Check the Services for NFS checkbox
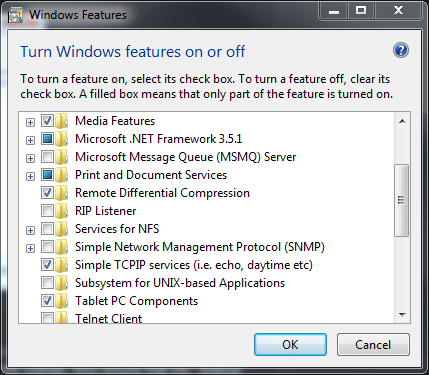The height and width of the screenshot is (375, 429). (x=47, y=228)
